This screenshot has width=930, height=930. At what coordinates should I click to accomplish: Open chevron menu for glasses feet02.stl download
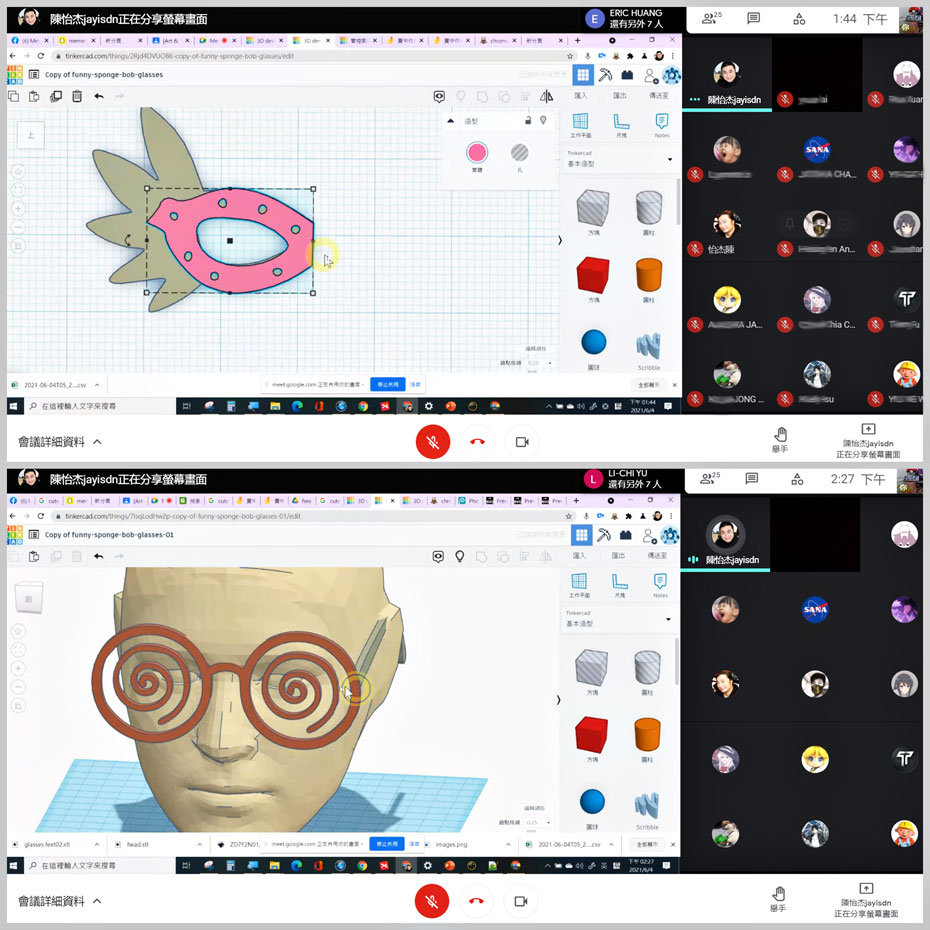[x=97, y=844]
